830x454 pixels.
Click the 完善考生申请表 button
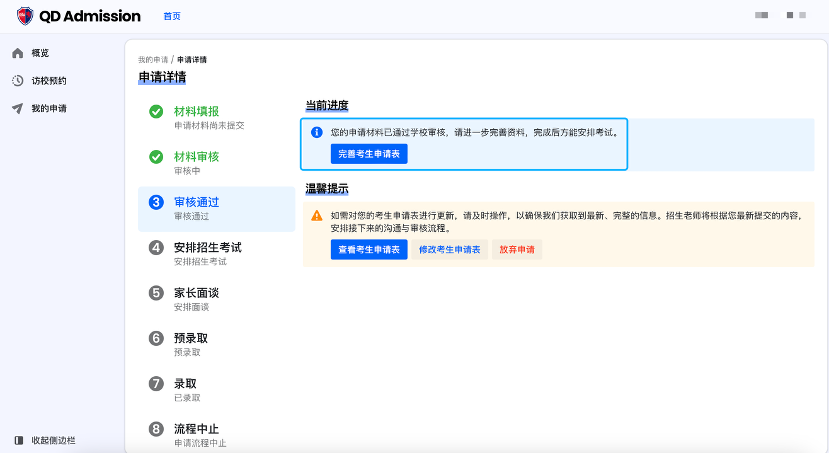[x=369, y=154]
